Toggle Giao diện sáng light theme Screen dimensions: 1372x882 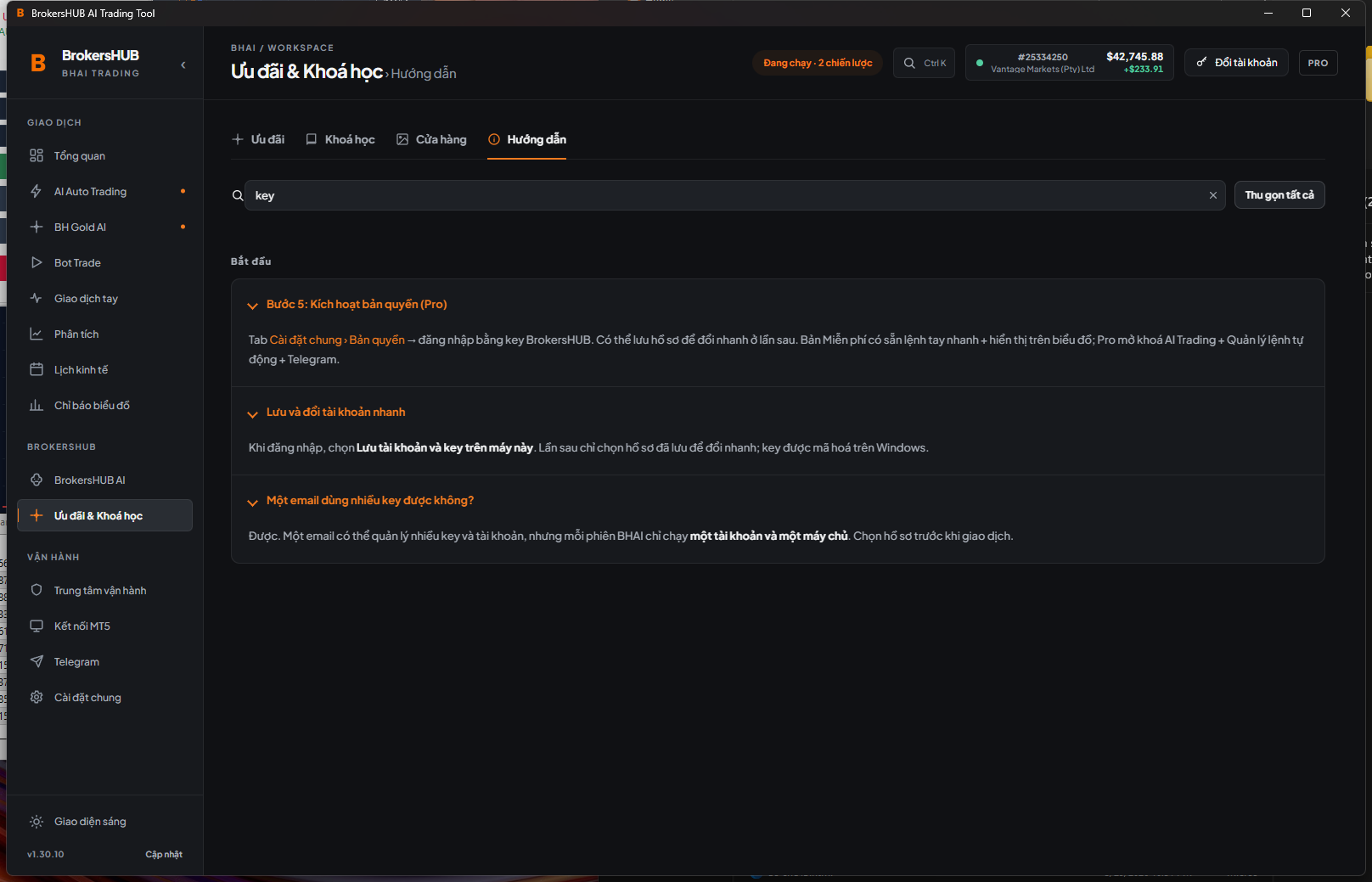[x=77, y=821]
